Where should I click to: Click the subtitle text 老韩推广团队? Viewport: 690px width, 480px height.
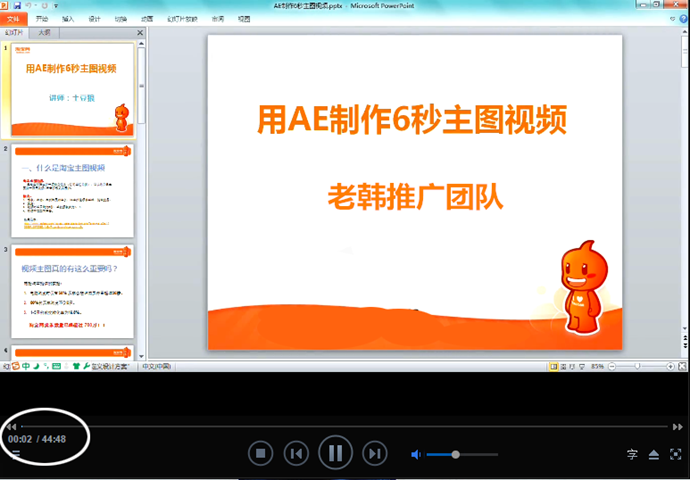point(415,196)
